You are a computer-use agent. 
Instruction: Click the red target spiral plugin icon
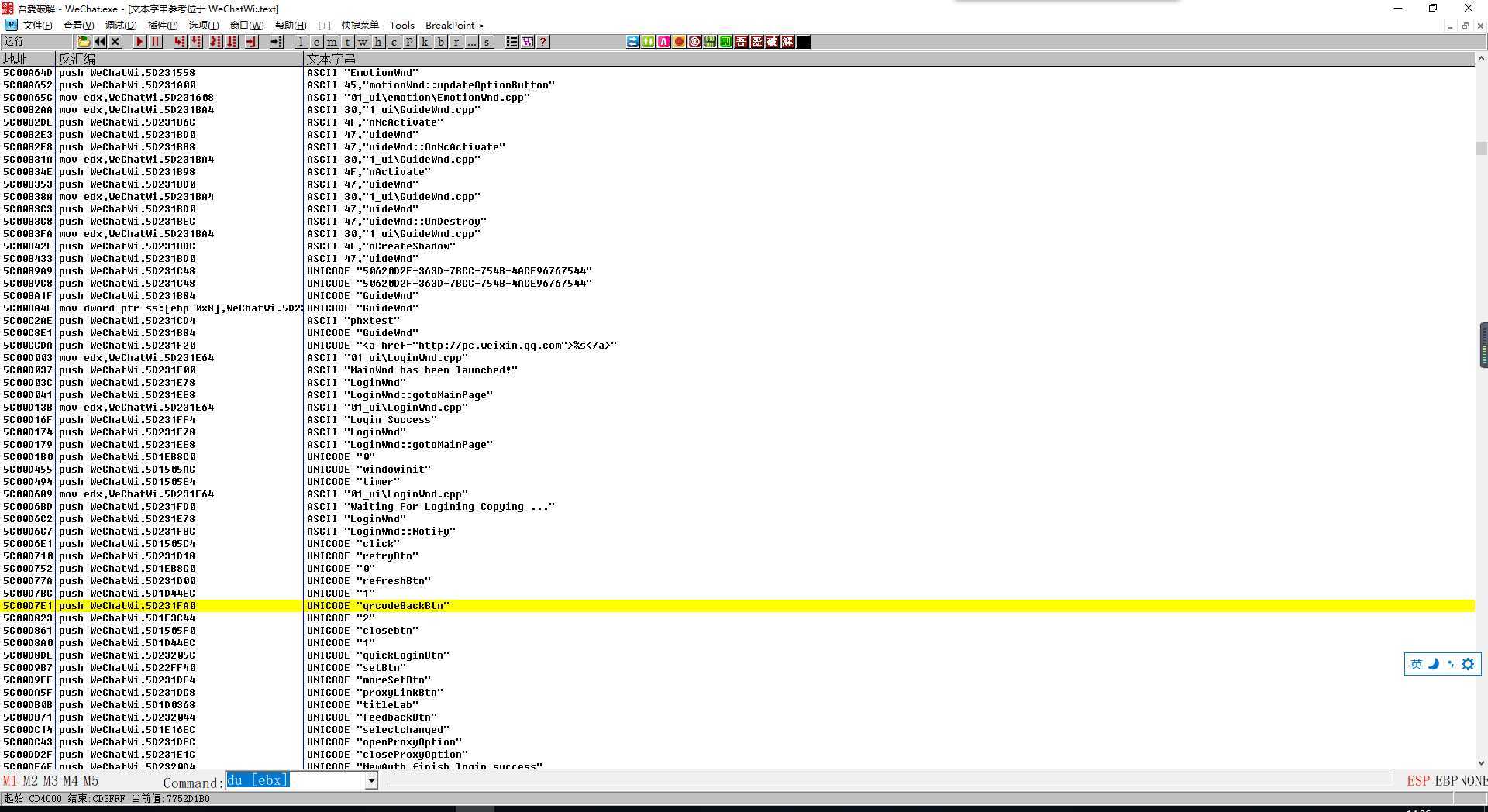695,42
